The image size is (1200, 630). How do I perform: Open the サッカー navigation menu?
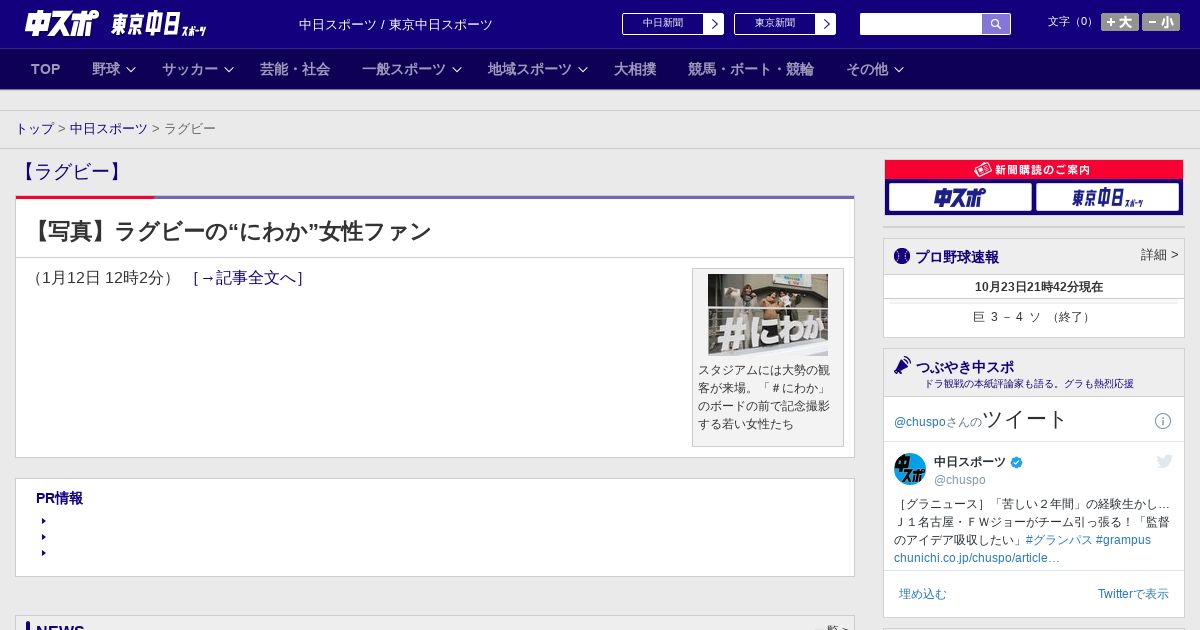pos(190,69)
